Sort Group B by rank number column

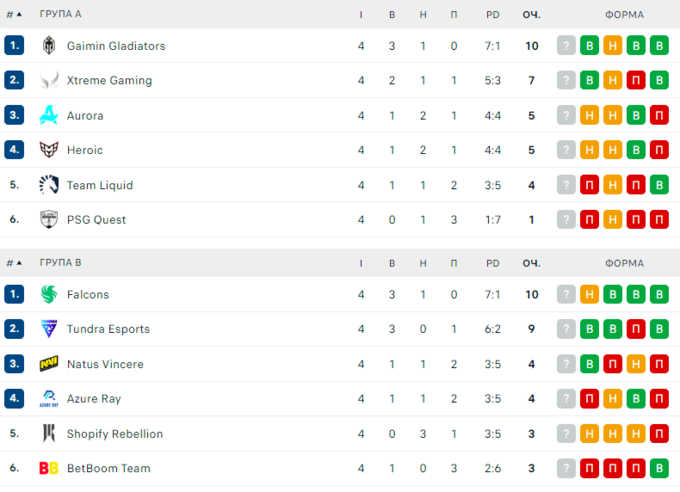(13, 263)
